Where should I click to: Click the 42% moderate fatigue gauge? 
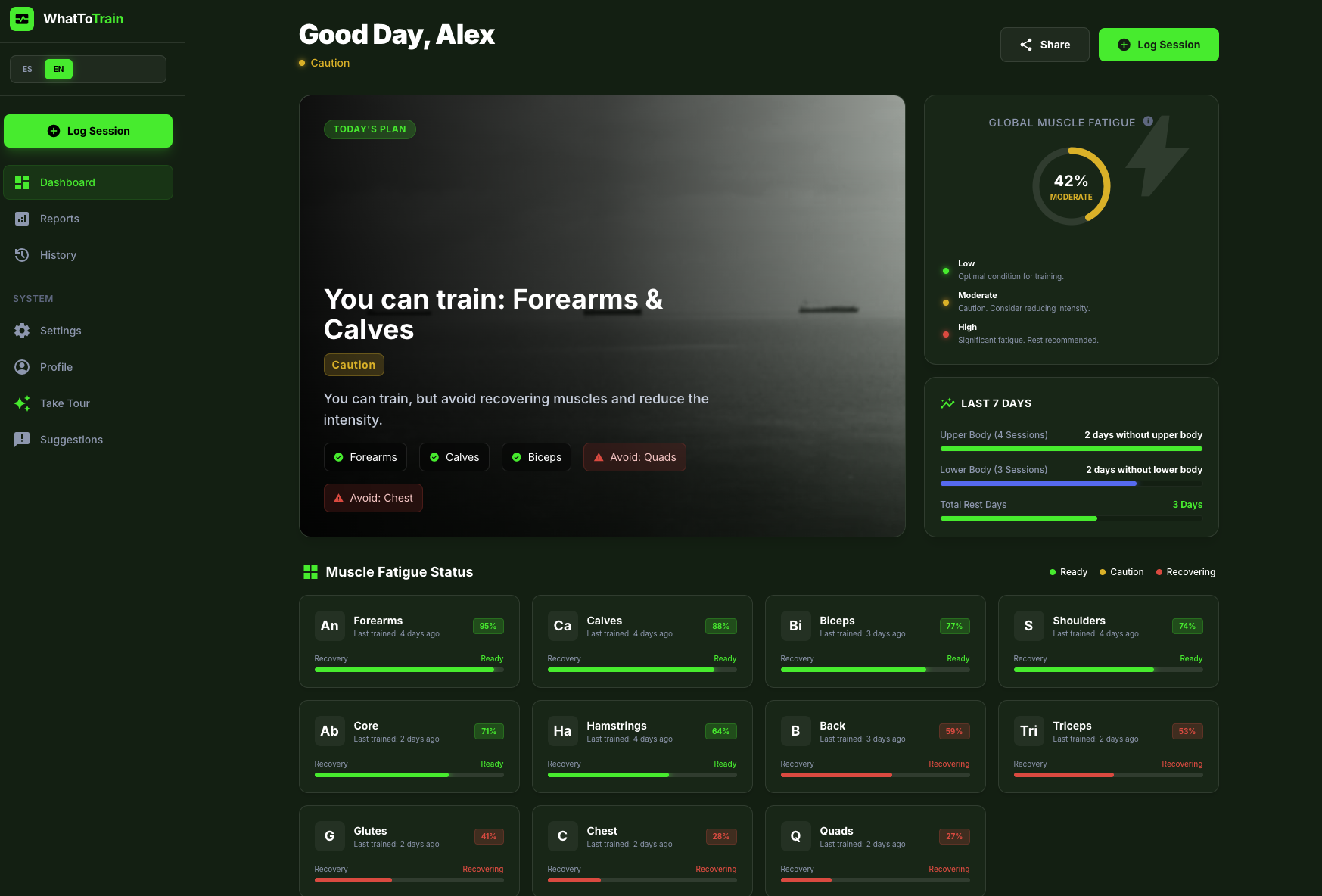coord(1071,186)
